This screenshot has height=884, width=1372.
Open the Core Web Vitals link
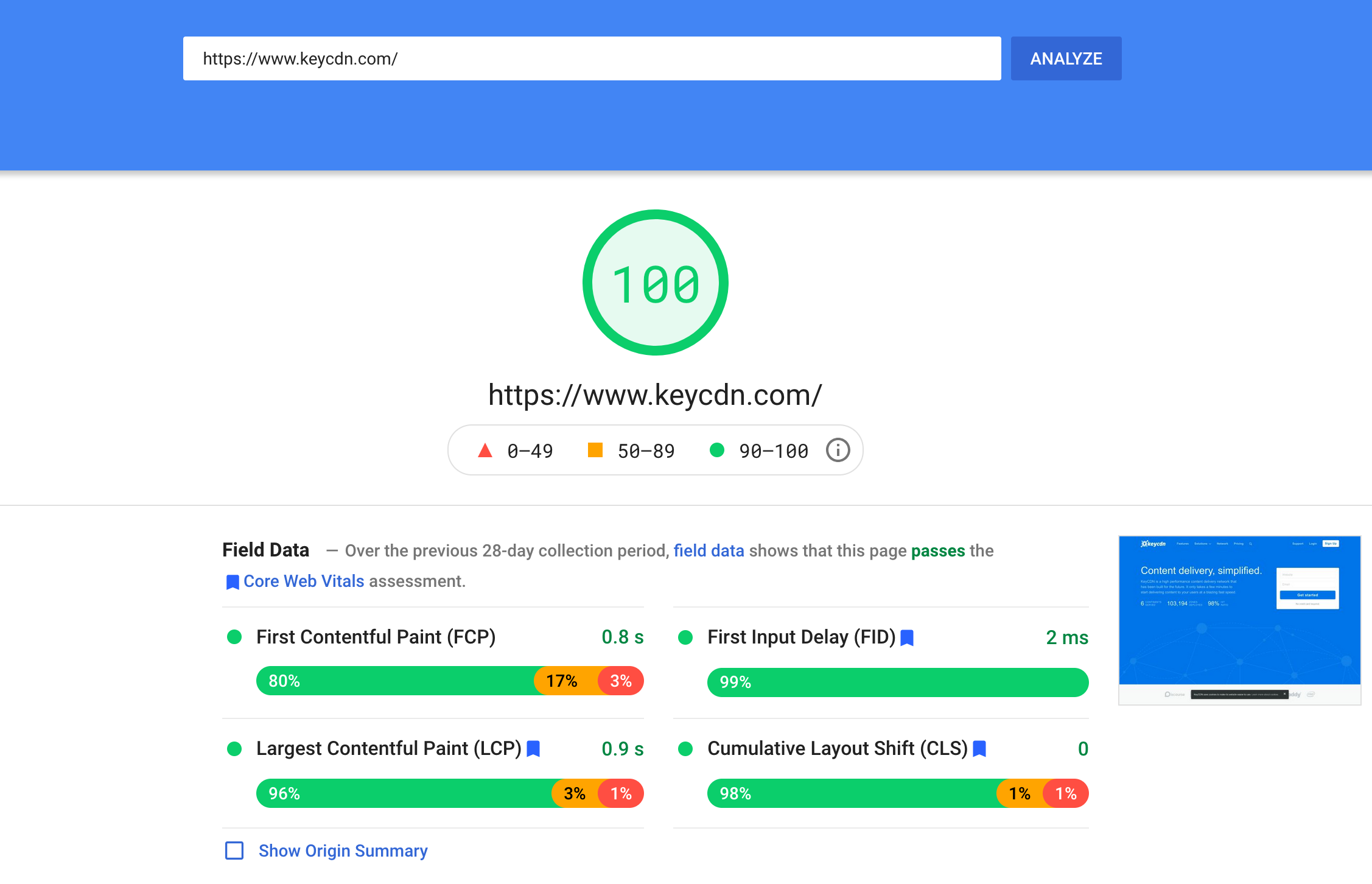304,581
